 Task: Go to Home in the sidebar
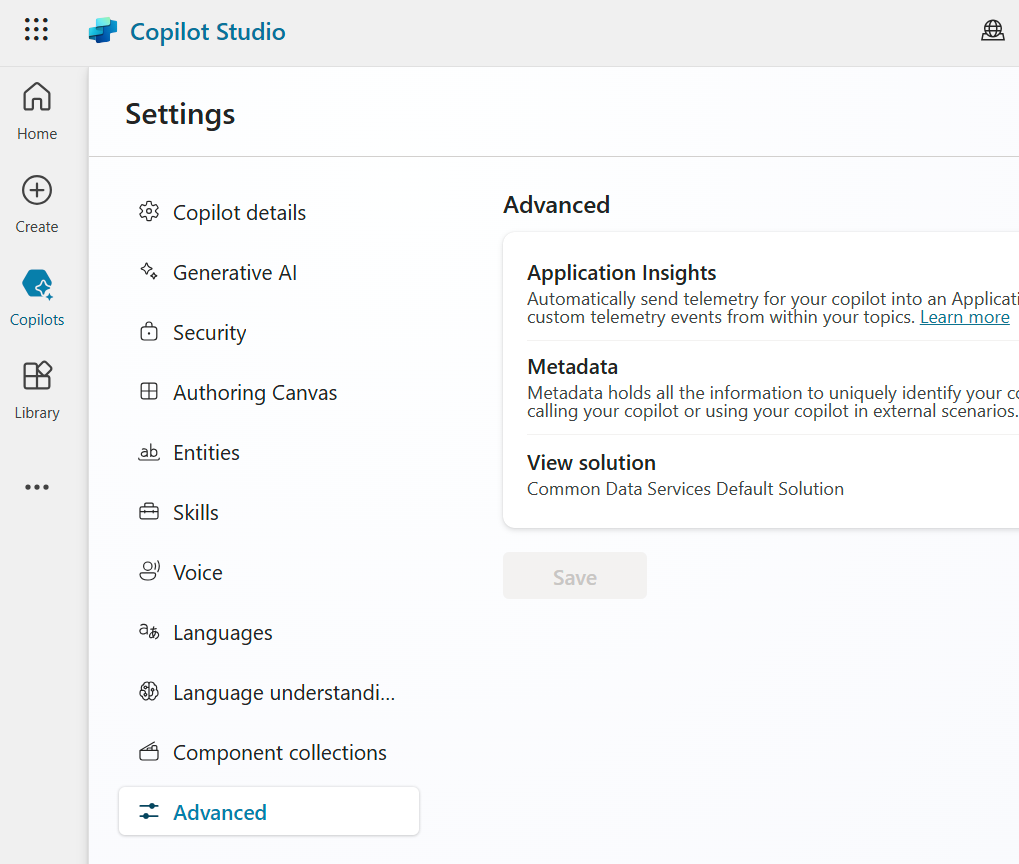[x=37, y=111]
